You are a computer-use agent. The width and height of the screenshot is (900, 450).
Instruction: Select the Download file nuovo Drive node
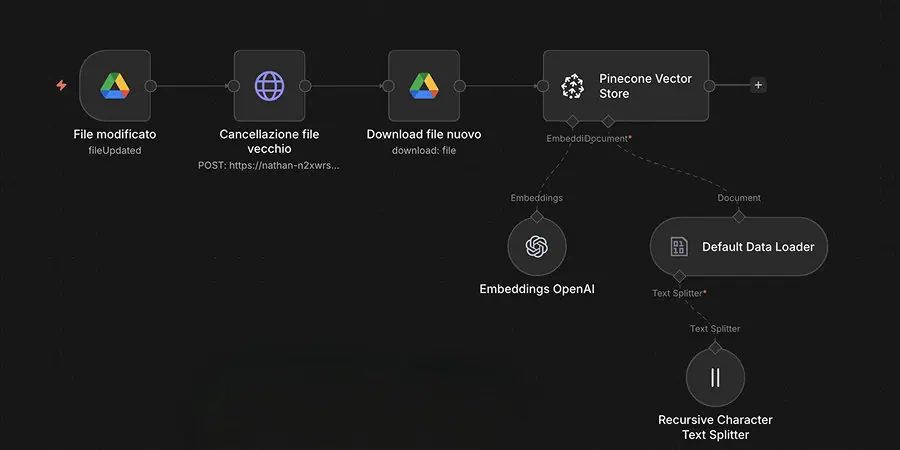point(424,86)
